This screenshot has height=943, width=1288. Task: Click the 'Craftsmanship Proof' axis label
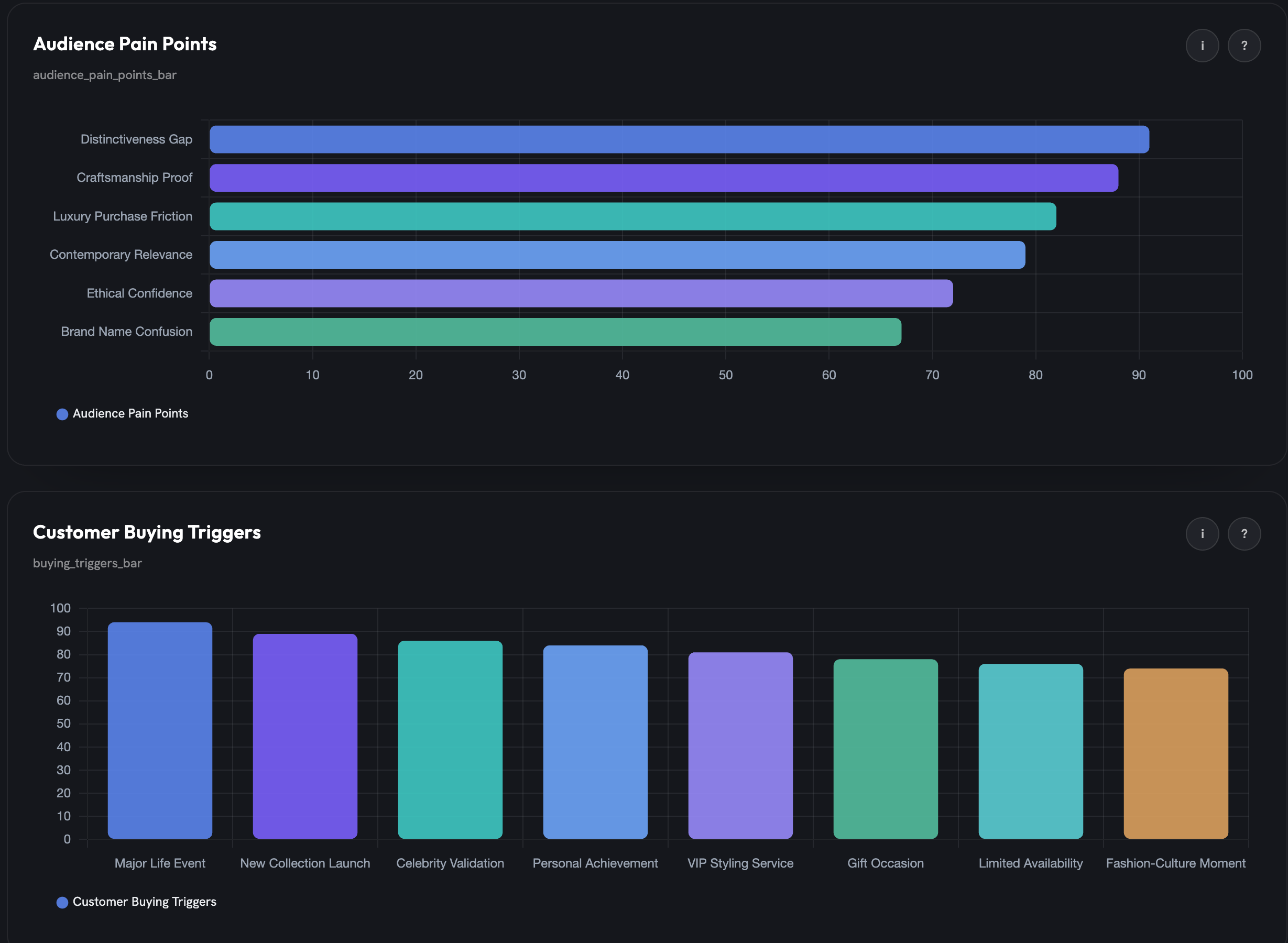(x=135, y=178)
